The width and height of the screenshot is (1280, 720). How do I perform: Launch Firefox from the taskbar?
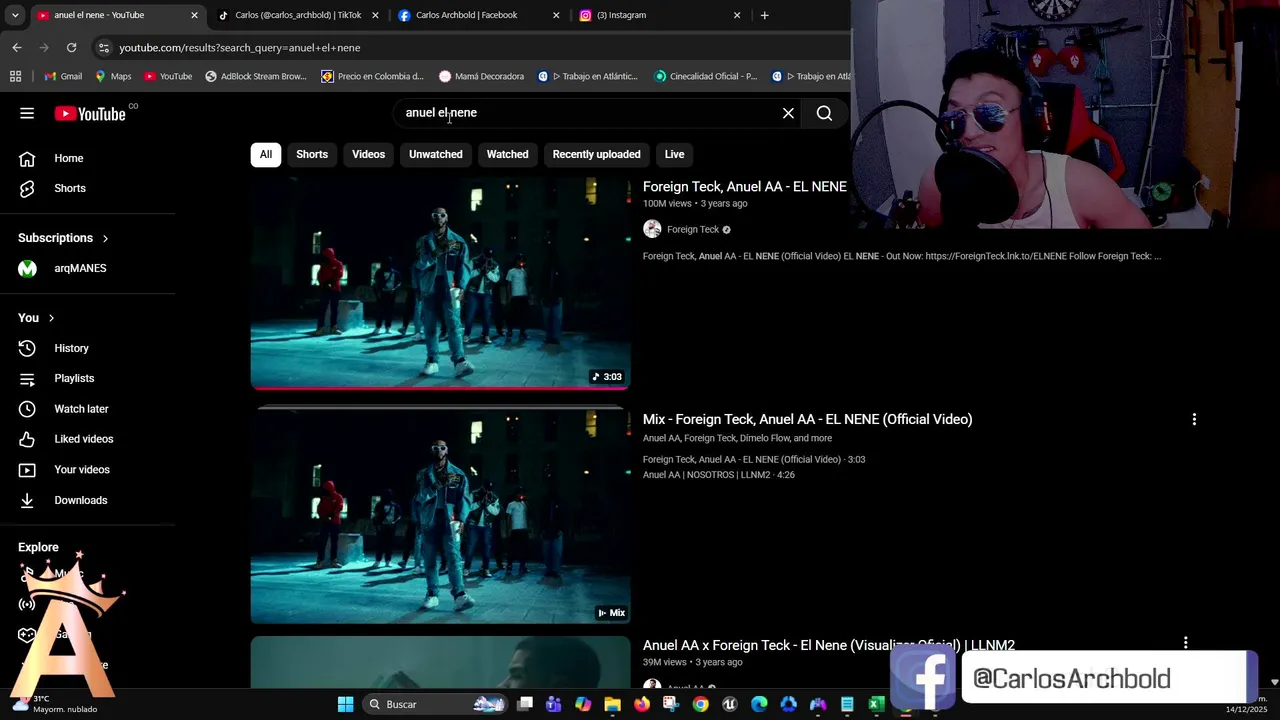[x=641, y=704]
